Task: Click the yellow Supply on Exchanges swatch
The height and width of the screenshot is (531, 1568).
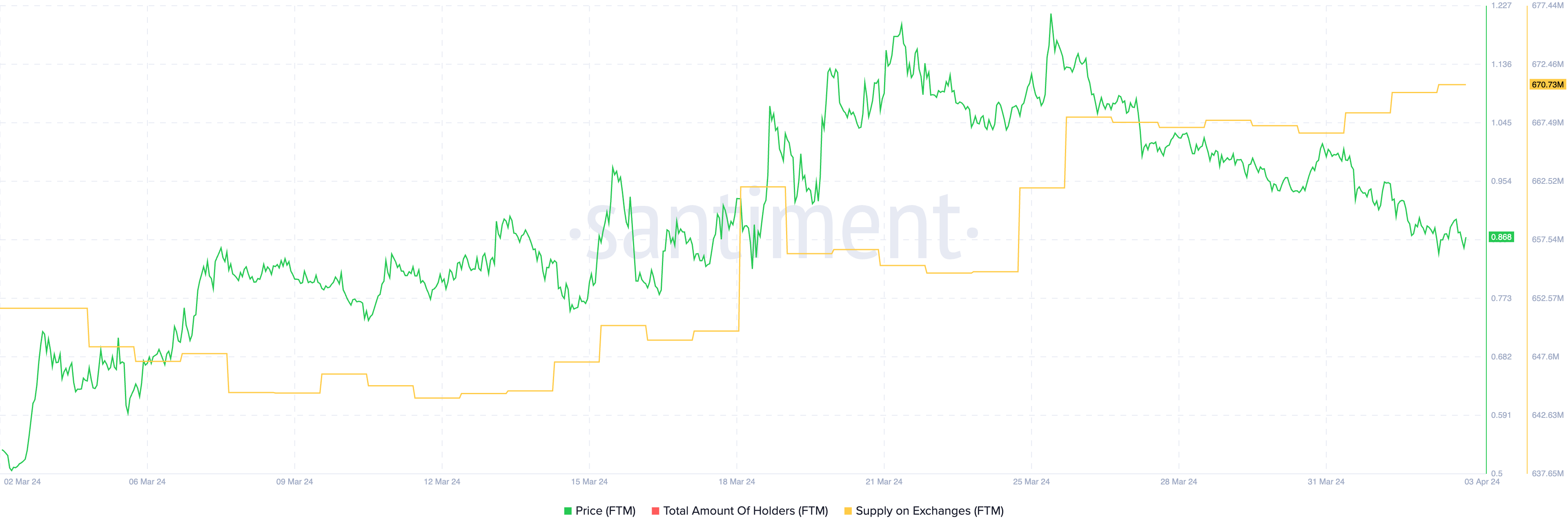Action: coord(848,511)
